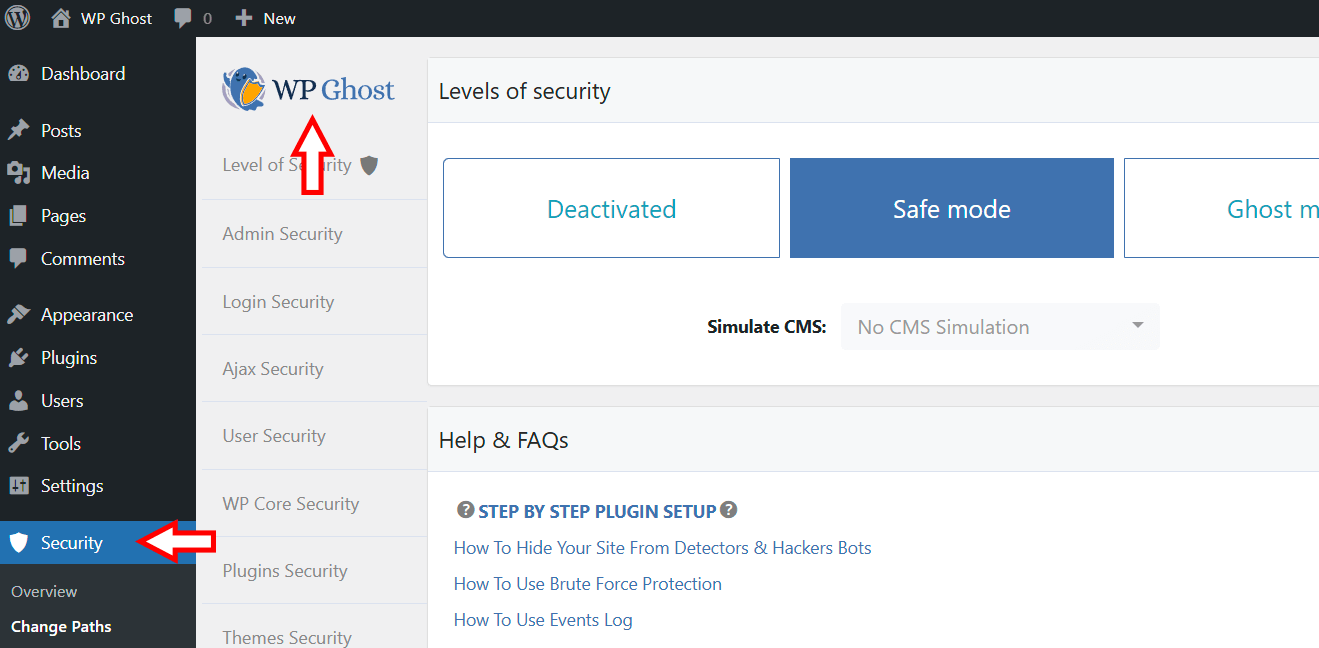Open the comments bubble icon in admin bar
Screen dimensions: 1319x648
(182, 18)
